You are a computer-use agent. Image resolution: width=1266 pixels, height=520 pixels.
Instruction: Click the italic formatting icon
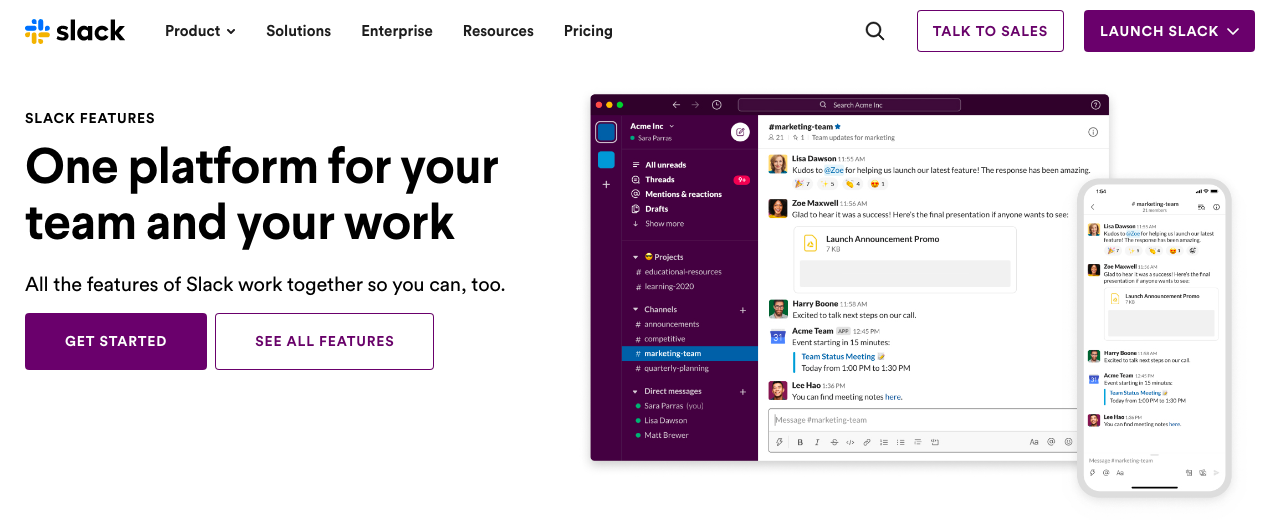(x=817, y=442)
